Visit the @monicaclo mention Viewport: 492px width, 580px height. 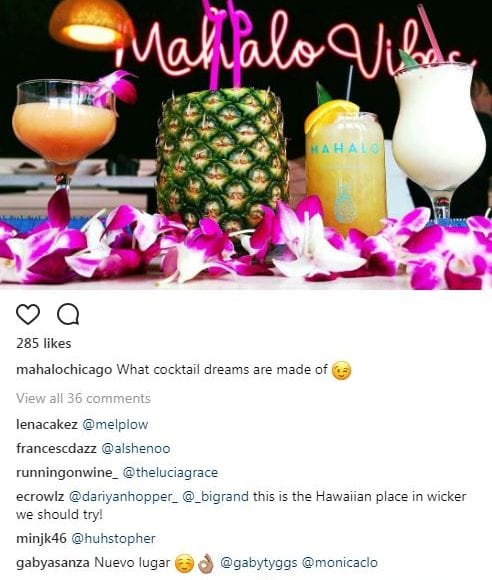tap(340, 563)
